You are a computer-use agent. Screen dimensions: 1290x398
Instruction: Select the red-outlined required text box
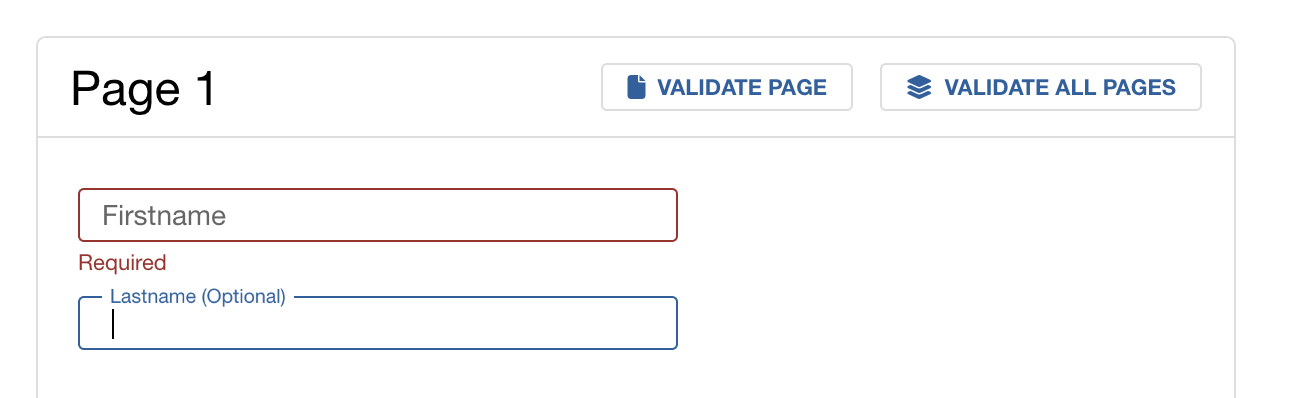click(x=378, y=215)
